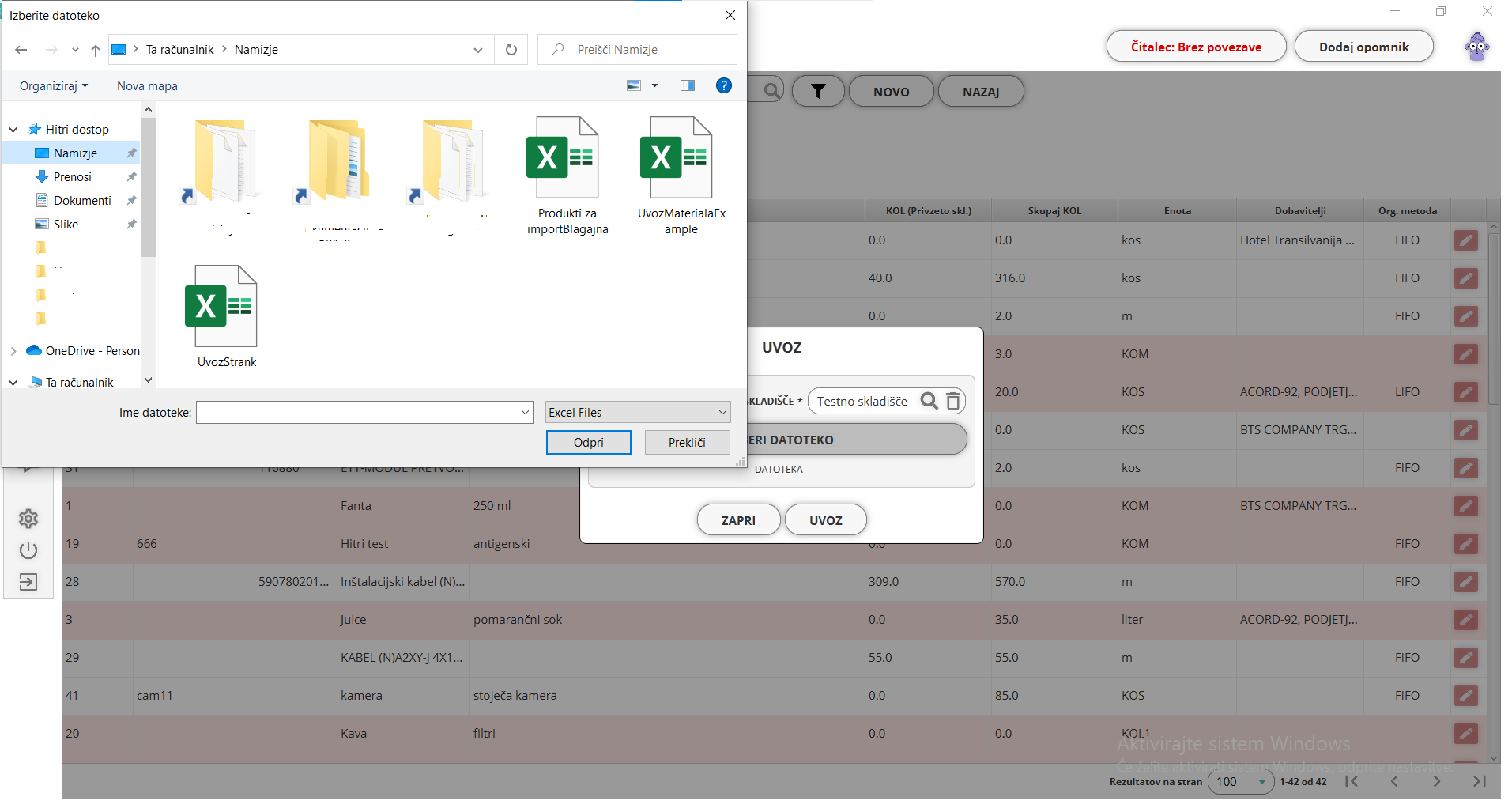Click UVOZ button in the dialog
1512x812 pixels.
(x=825, y=520)
